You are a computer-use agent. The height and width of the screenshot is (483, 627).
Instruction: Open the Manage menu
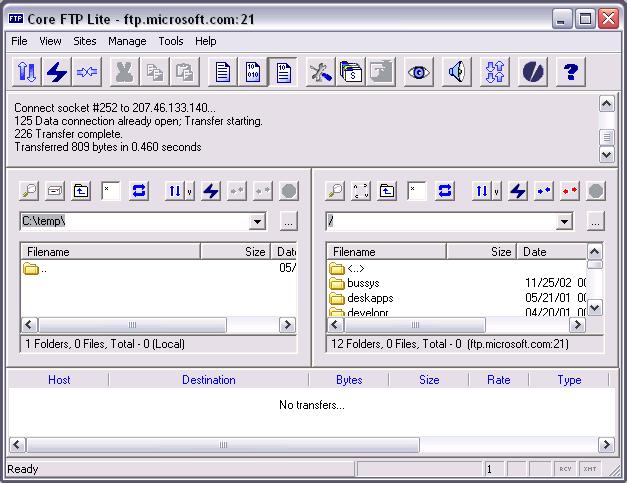(x=127, y=41)
